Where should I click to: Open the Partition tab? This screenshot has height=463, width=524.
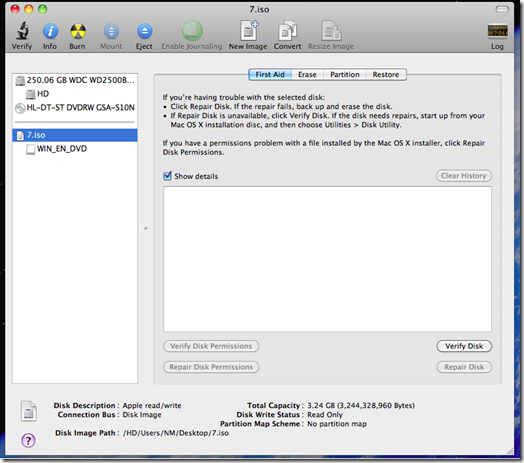tap(345, 75)
